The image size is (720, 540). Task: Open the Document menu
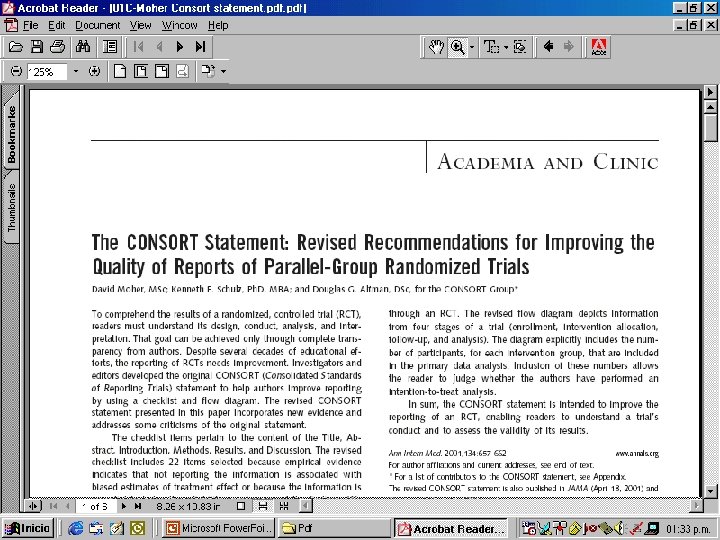point(97,25)
